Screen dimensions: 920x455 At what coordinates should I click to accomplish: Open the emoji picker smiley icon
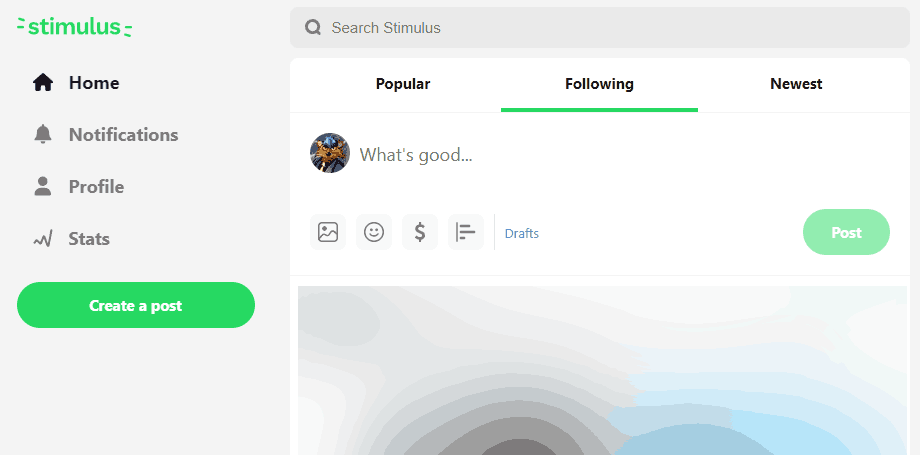[374, 232]
